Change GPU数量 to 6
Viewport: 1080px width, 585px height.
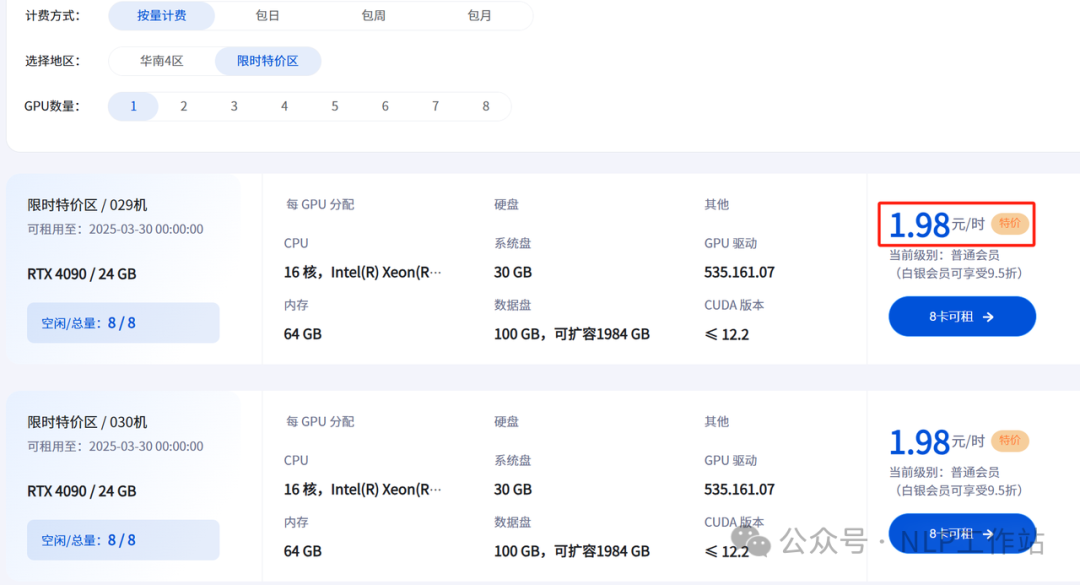tap(385, 106)
